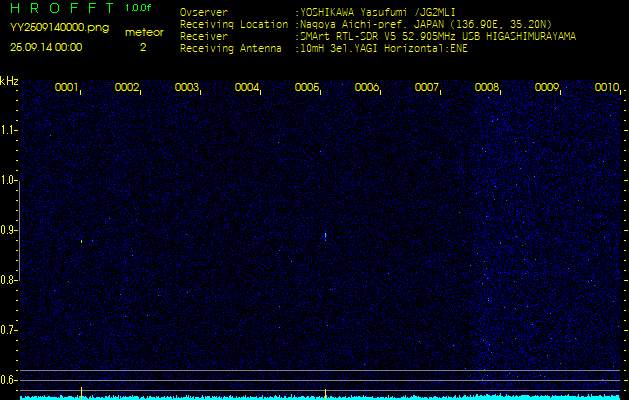629x400 pixels.
Task: Click the 0.9 kHz axis label
Action: tap(8, 230)
